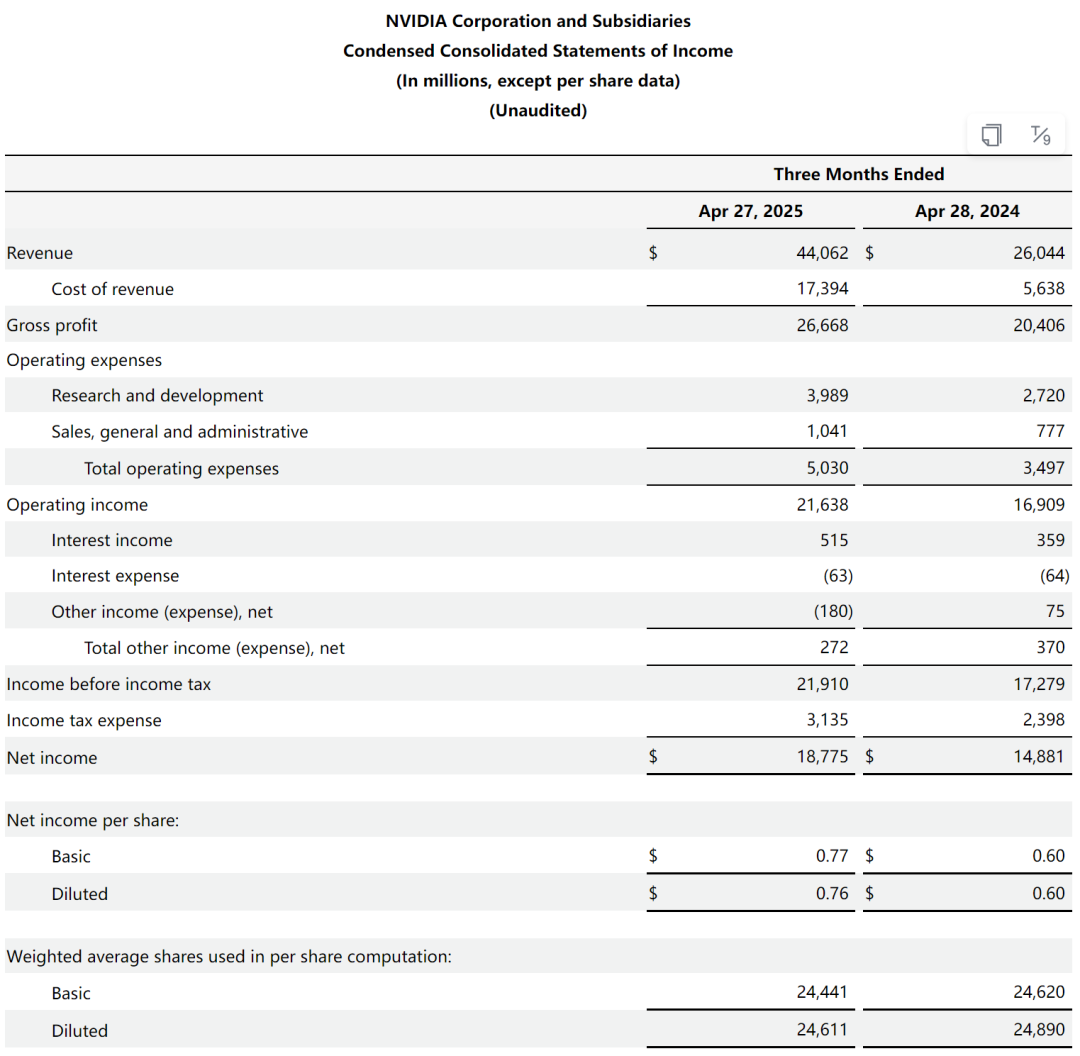This screenshot has width=1080, height=1056.
Task: Select the SG&A value 1,041
Action: (827, 431)
